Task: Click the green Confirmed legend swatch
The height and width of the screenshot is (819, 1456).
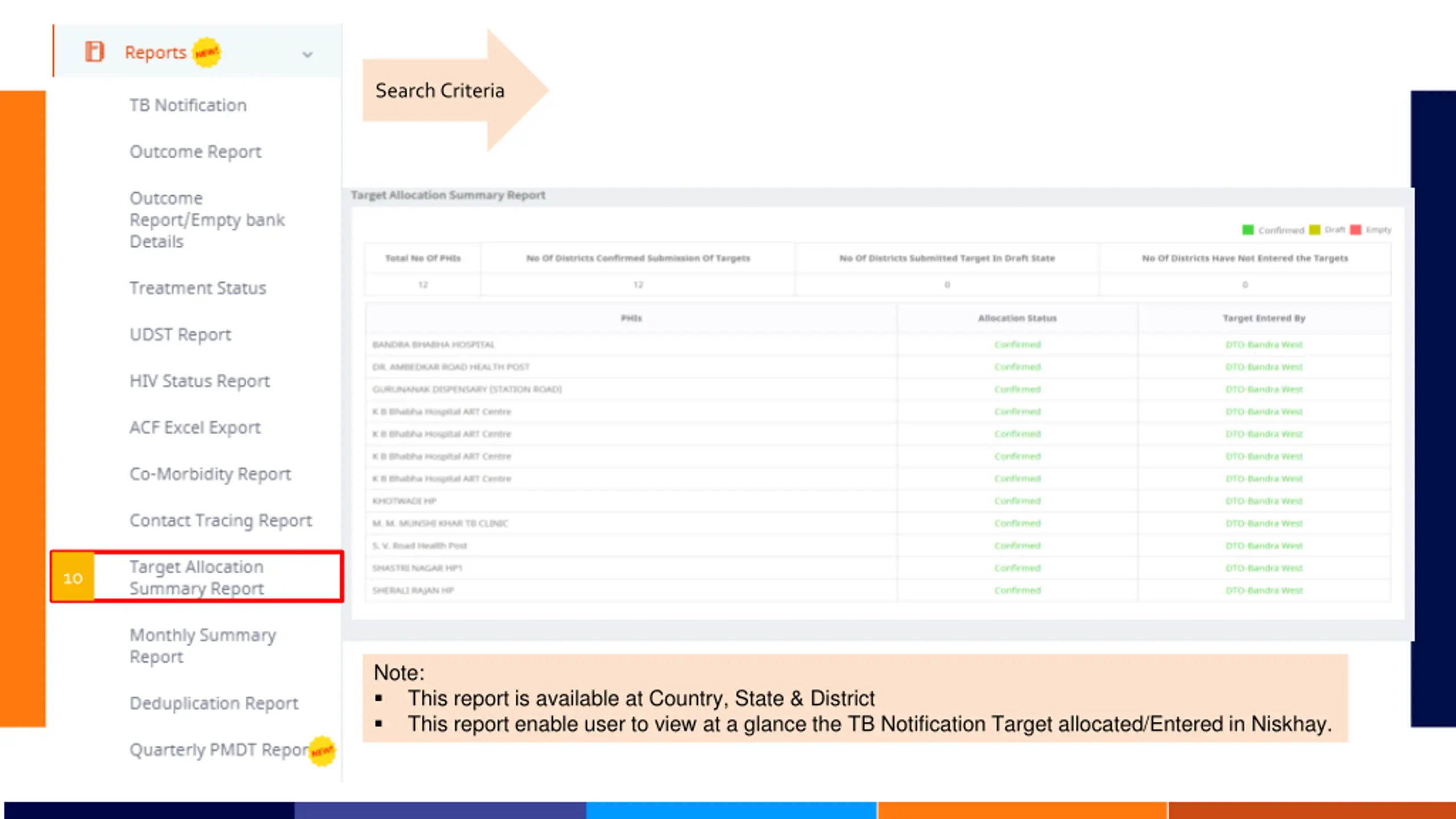Action: (1248, 230)
